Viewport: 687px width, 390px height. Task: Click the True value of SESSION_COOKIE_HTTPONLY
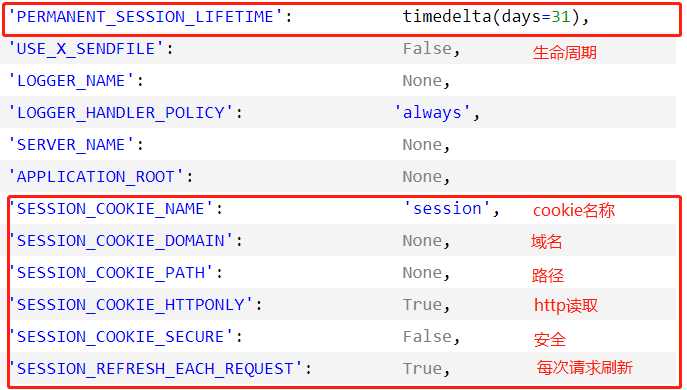point(422,305)
